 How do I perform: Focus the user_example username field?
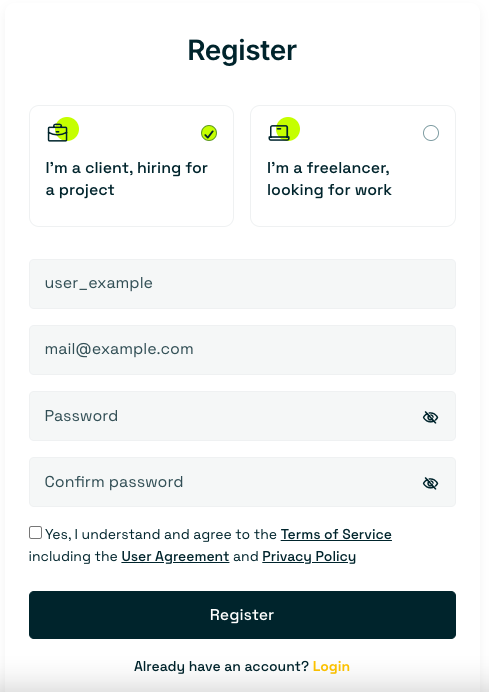(242, 284)
